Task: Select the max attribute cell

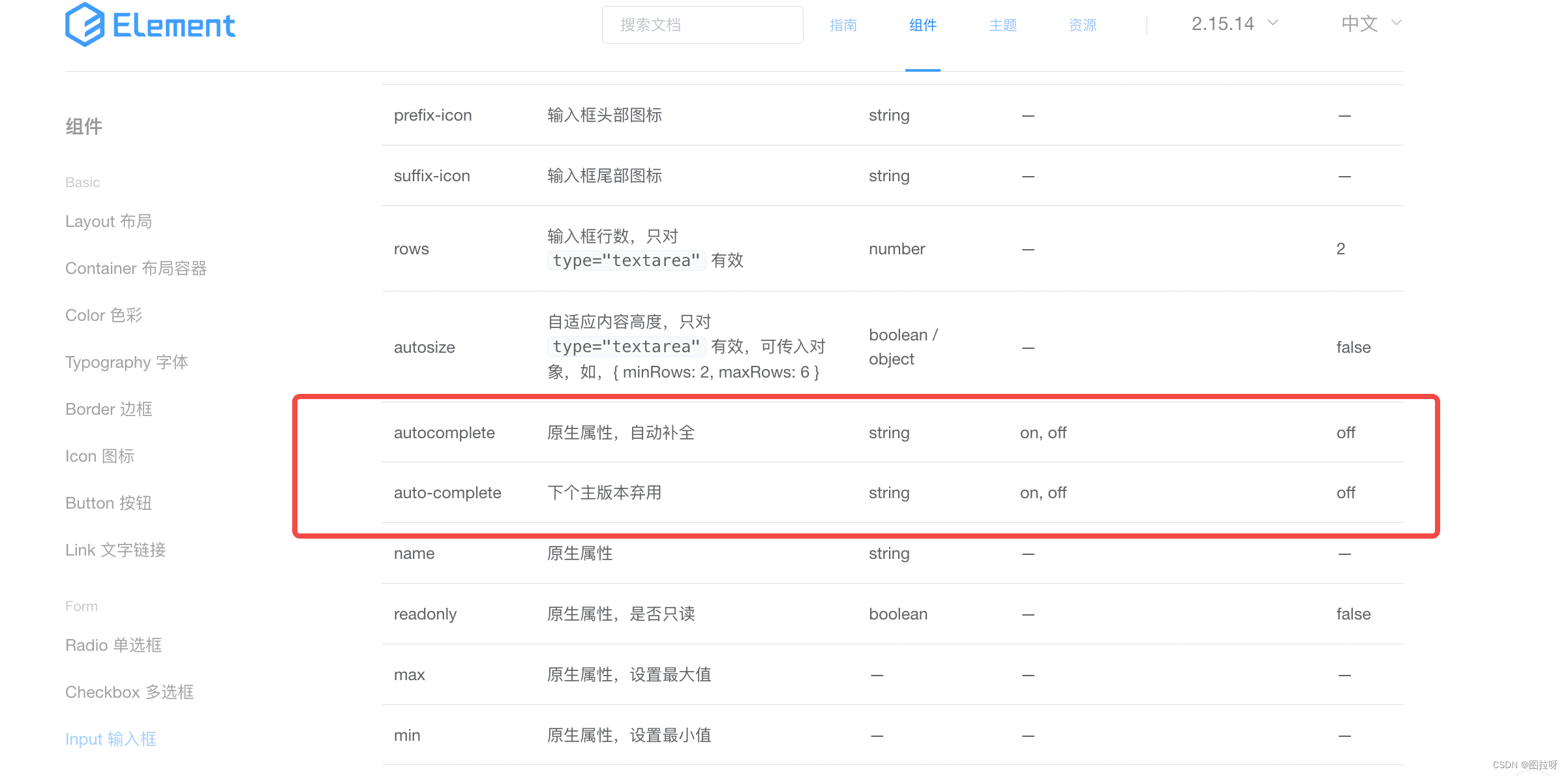Action: 410,675
